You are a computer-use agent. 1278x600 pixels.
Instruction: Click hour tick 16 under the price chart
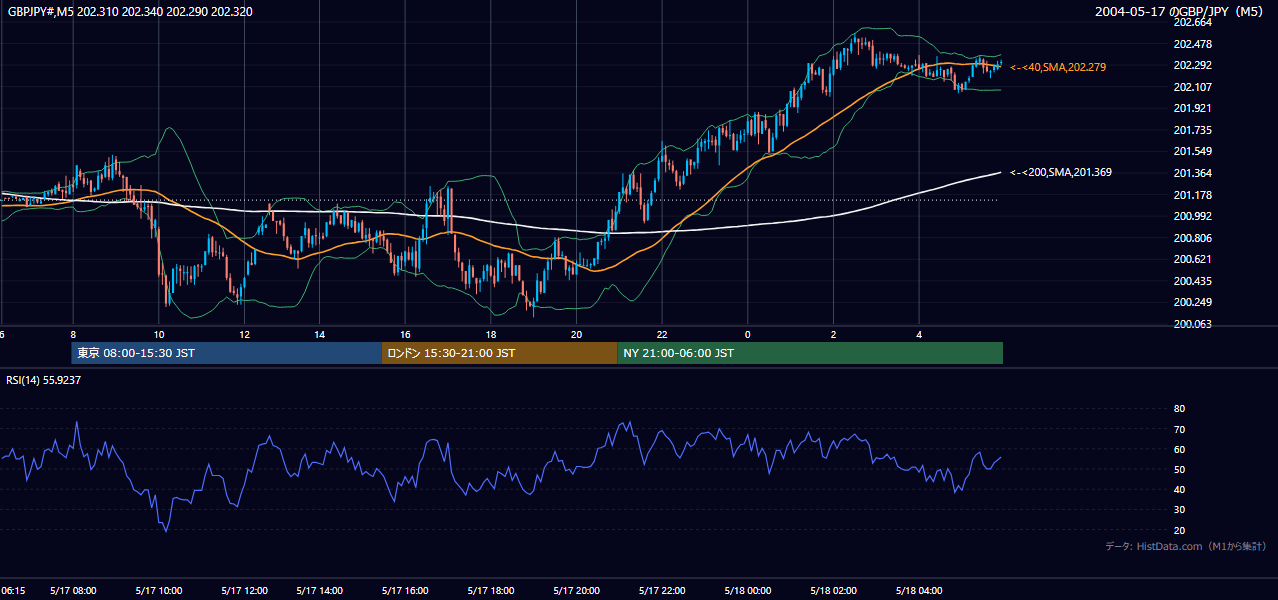405,334
